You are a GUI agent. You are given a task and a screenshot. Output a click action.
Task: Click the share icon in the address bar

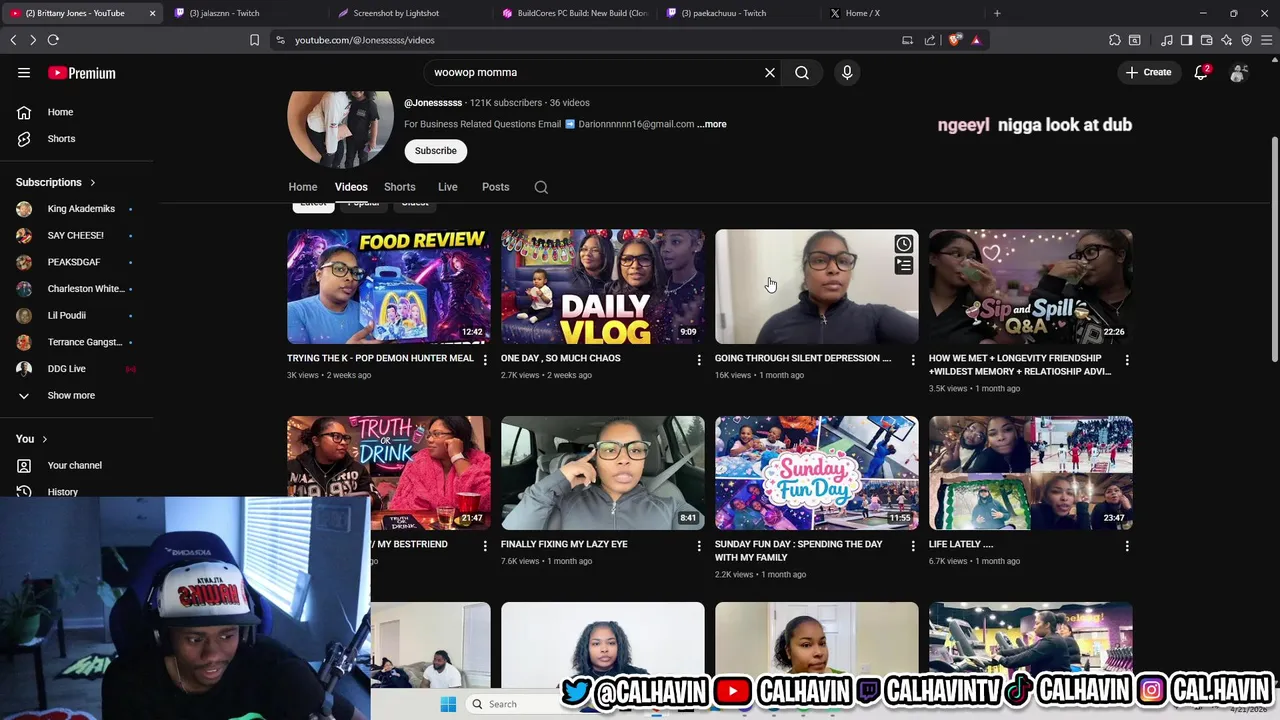click(930, 40)
